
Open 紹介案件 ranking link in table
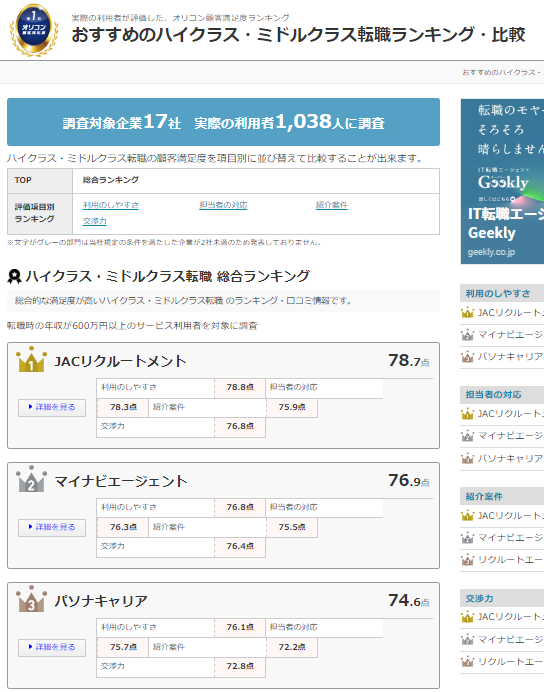pos(332,205)
